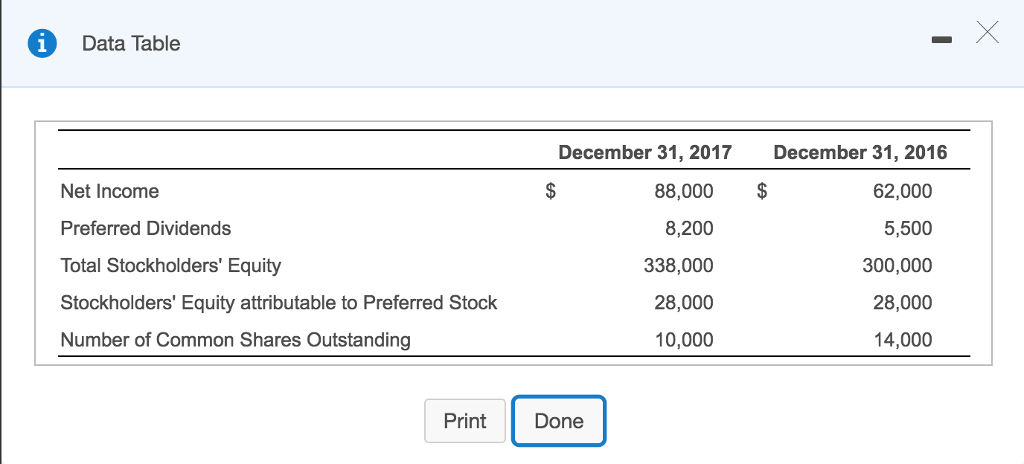
Task: Click the Net Income row label
Action: point(109,191)
